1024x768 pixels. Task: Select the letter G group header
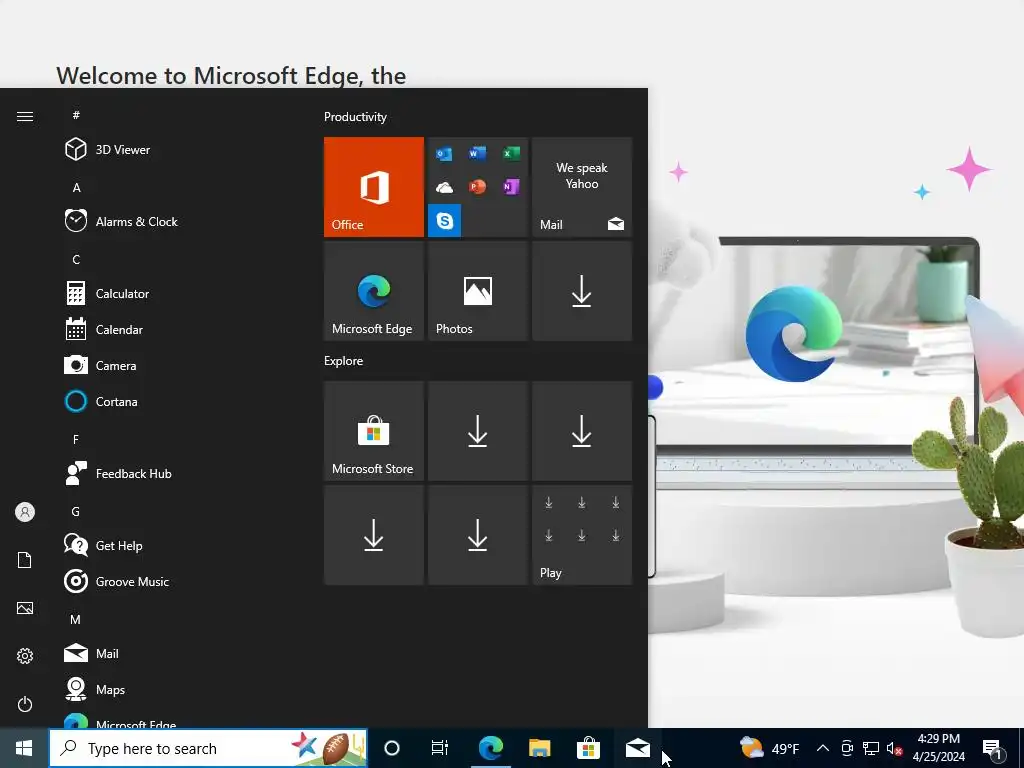click(76, 511)
